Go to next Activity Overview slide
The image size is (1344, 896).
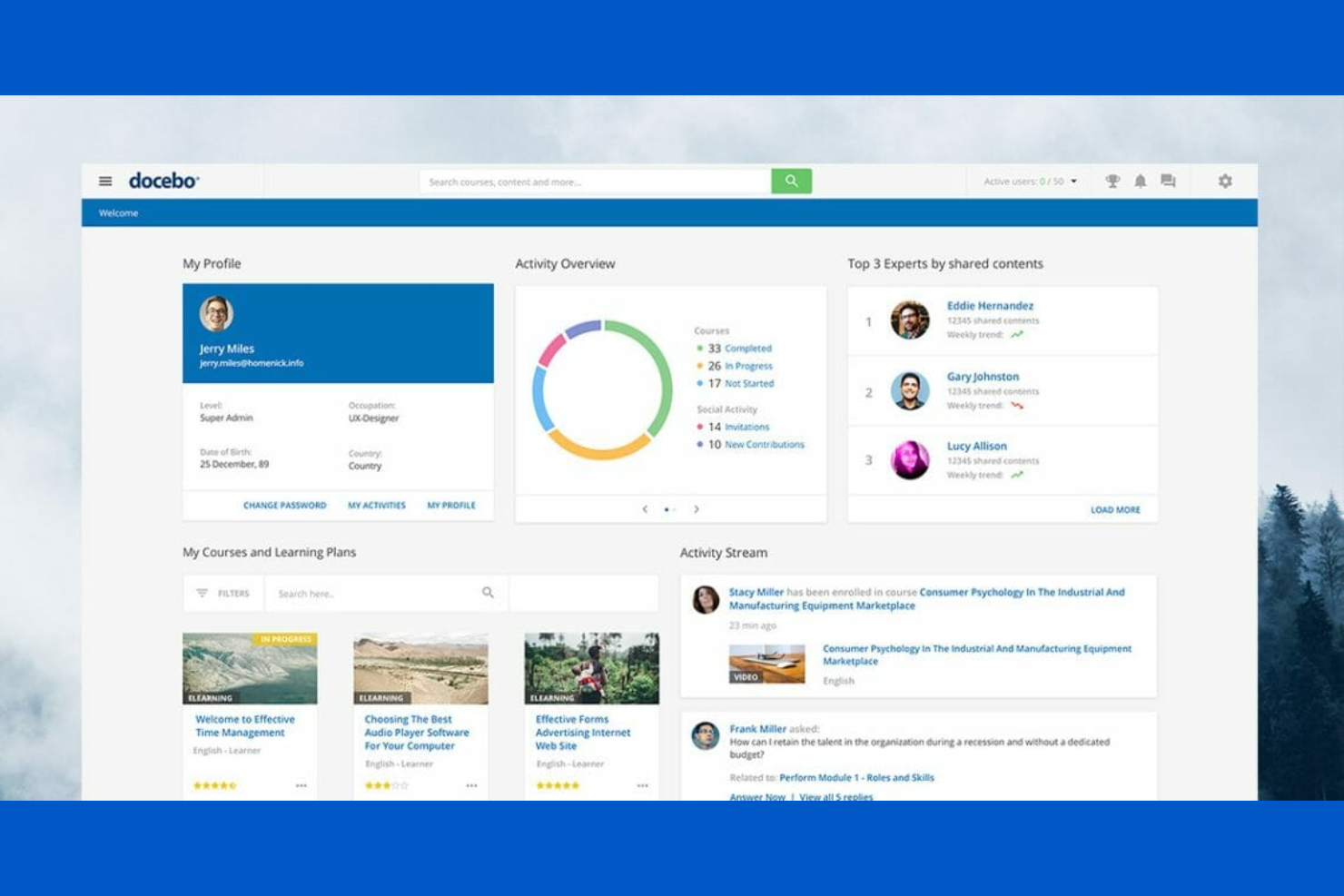[697, 509]
